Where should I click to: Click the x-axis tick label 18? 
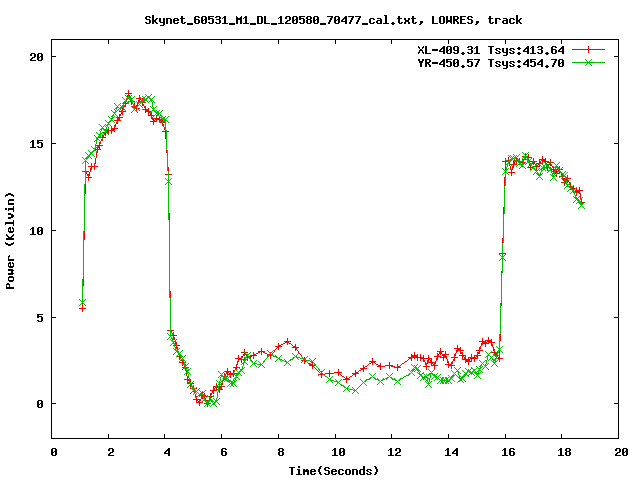tap(564, 452)
